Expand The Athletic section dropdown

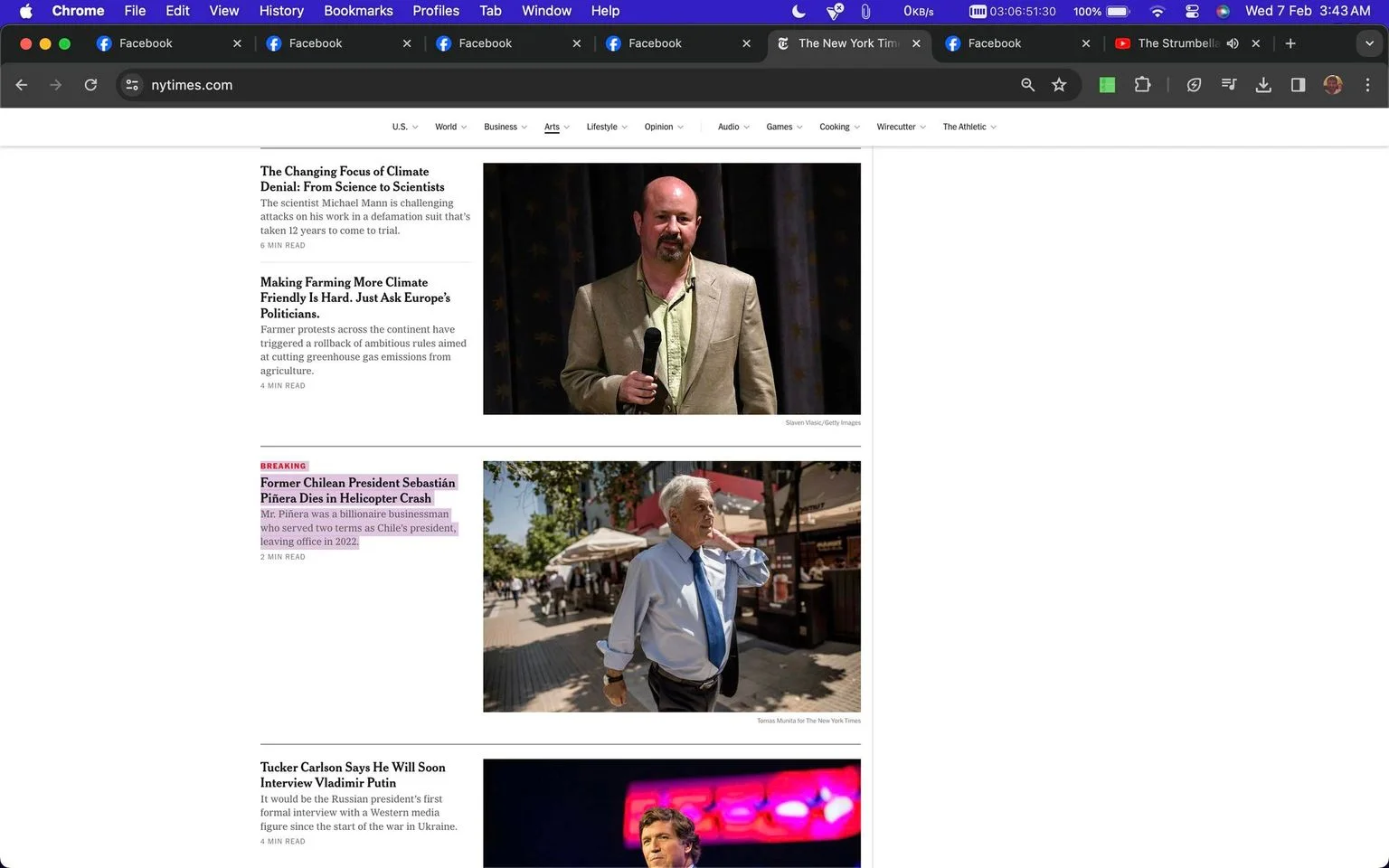point(969,127)
